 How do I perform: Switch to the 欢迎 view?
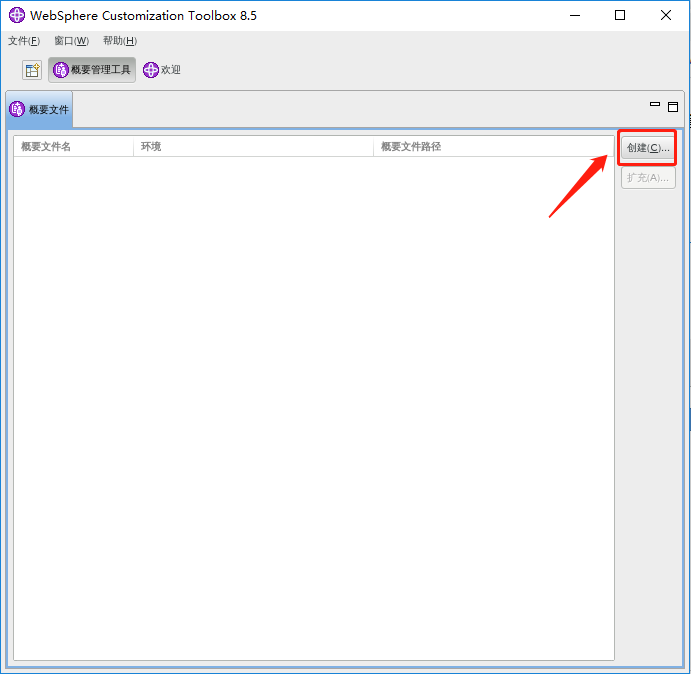pos(162,70)
